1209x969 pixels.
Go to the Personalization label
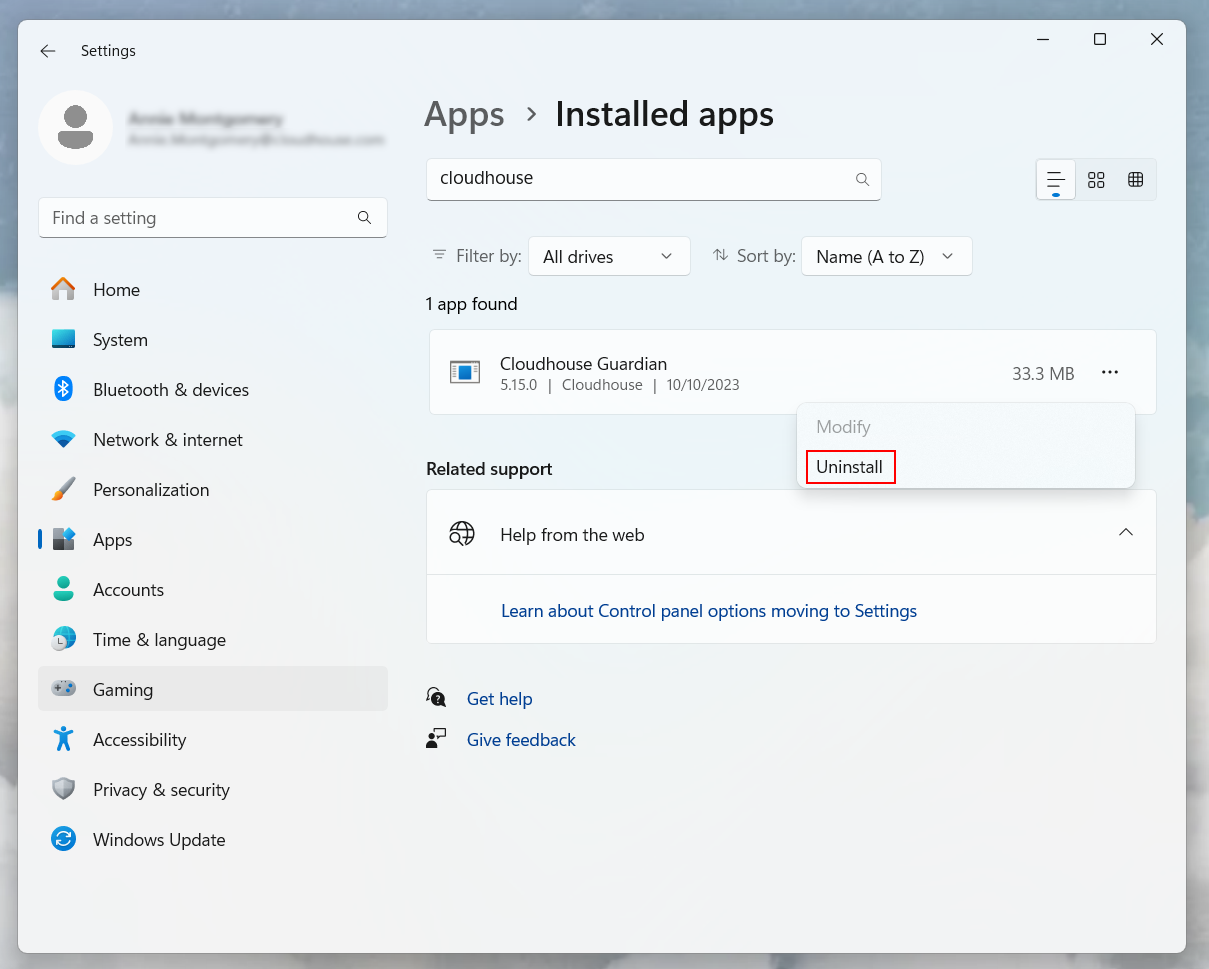(151, 490)
